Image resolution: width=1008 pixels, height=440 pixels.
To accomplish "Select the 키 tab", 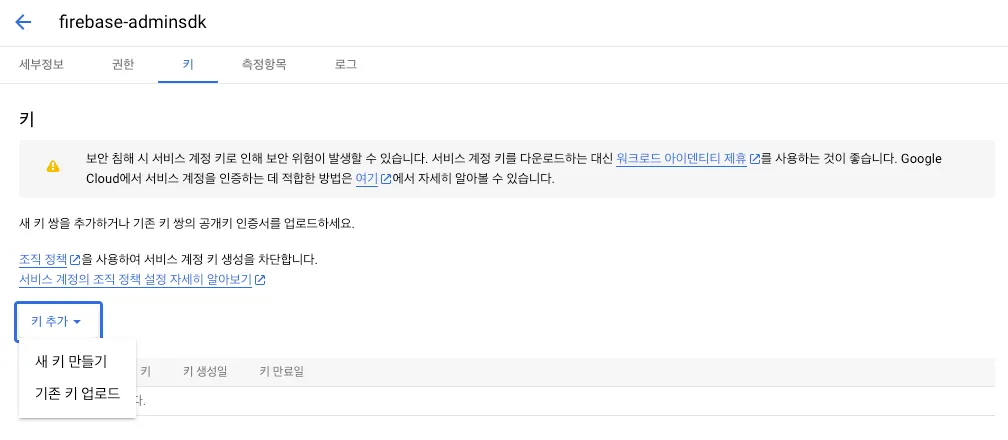I will click(188, 64).
